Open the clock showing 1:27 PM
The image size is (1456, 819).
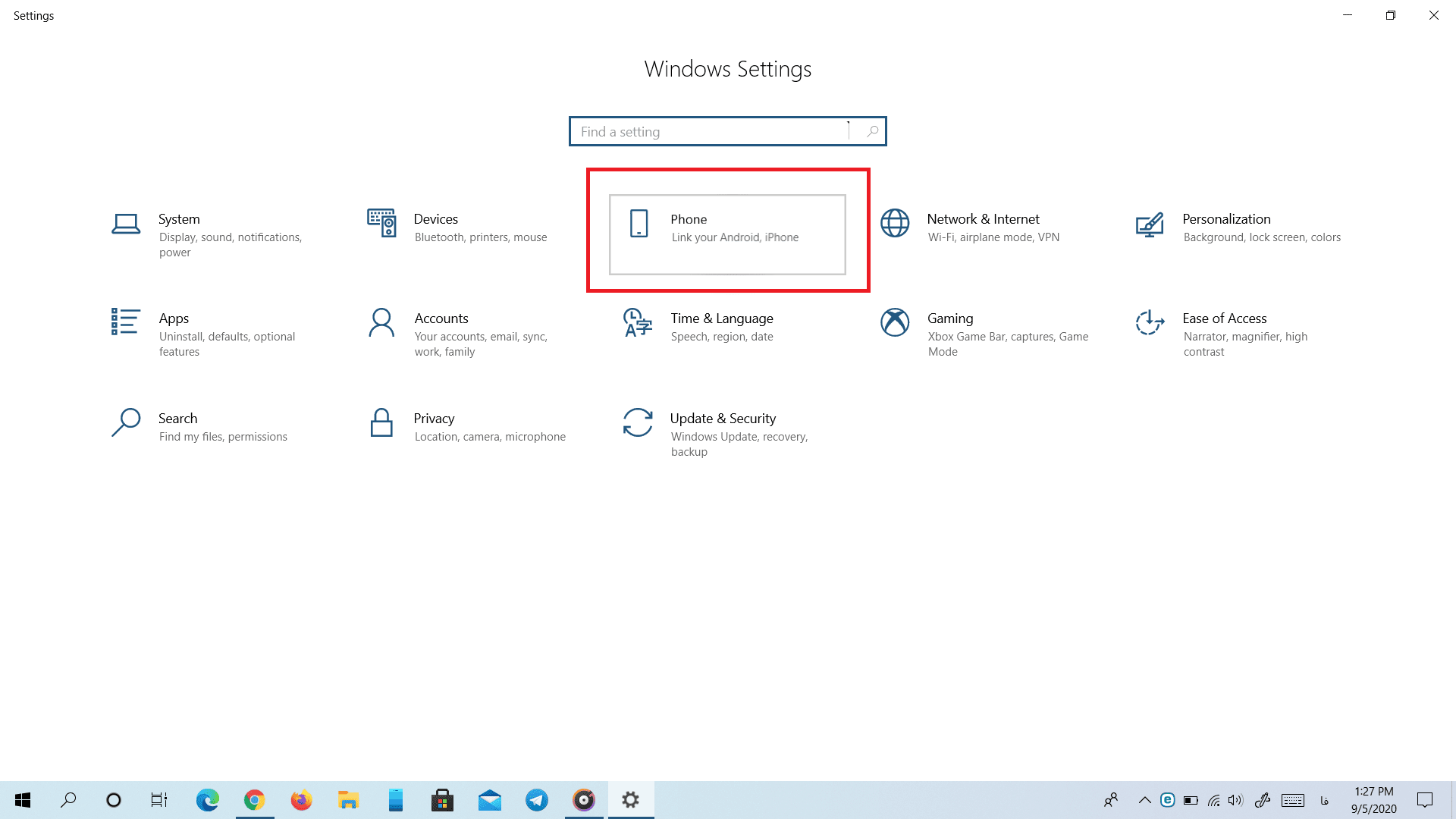(x=1373, y=800)
